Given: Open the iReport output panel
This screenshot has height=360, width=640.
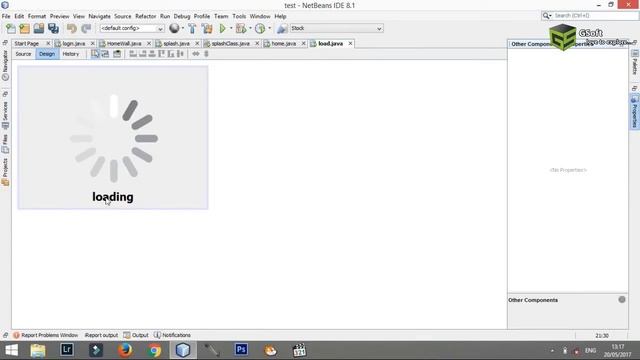Looking at the screenshot, I should pos(101,335).
